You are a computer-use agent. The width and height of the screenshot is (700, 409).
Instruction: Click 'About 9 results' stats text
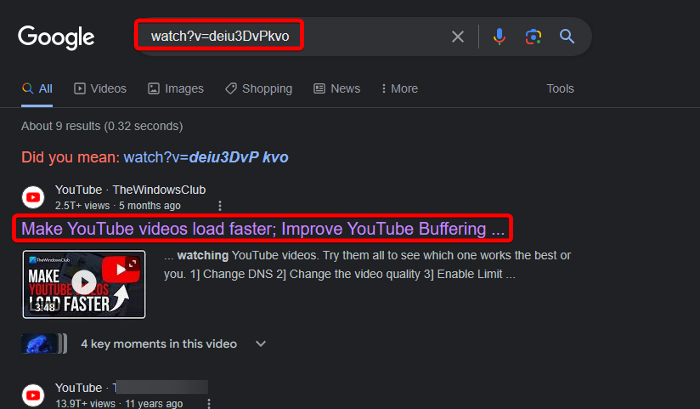click(x=102, y=126)
